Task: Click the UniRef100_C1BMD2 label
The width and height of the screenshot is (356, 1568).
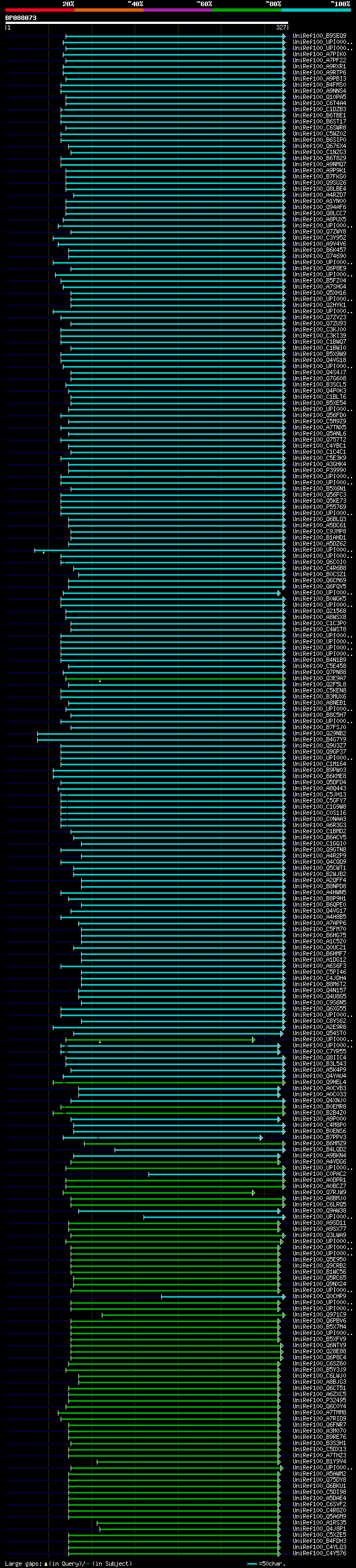Action: point(319,832)
